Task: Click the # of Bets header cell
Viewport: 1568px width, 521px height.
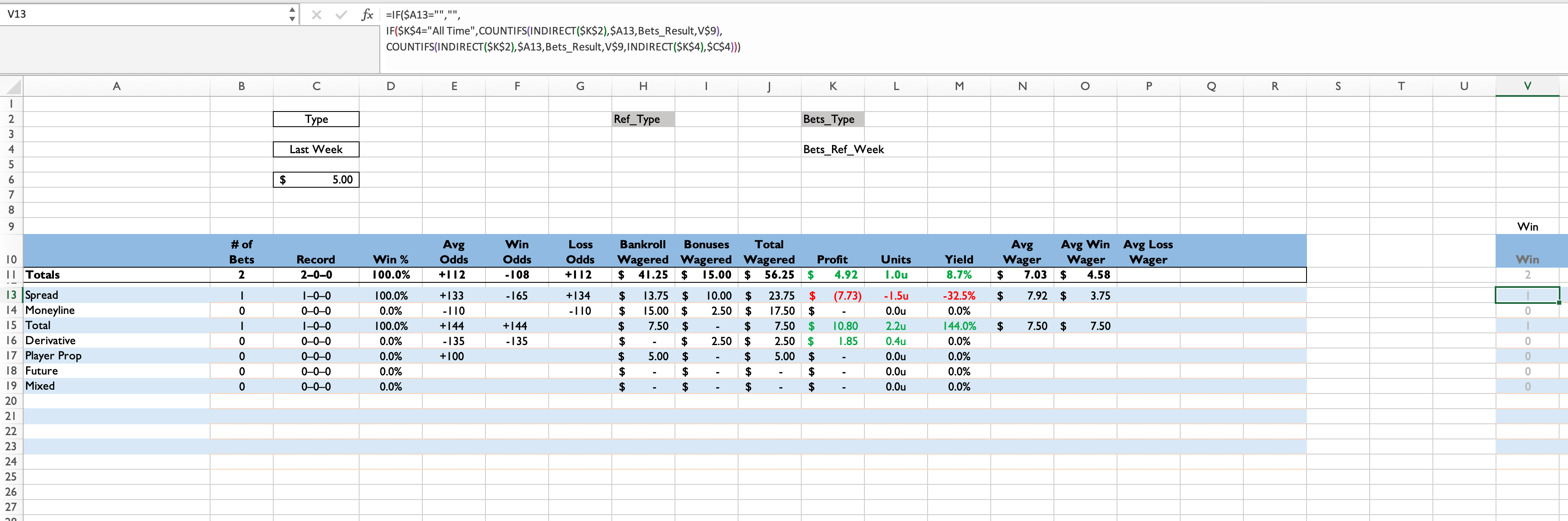Action: tap(242, 251)
